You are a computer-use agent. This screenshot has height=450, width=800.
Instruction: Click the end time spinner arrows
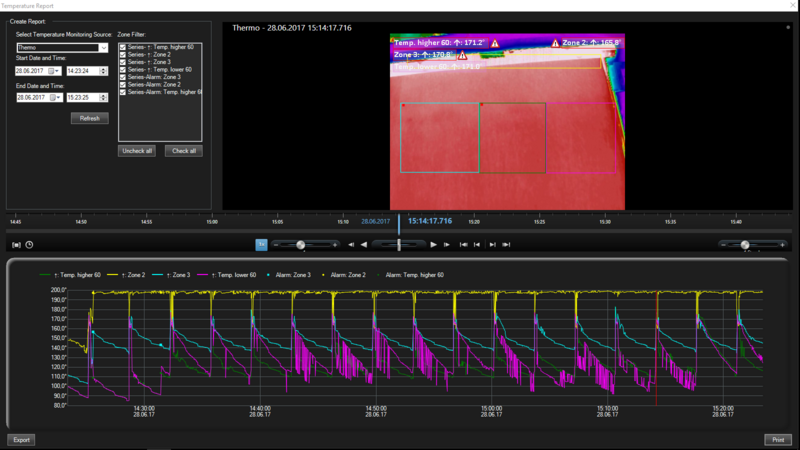pos(104,97)
